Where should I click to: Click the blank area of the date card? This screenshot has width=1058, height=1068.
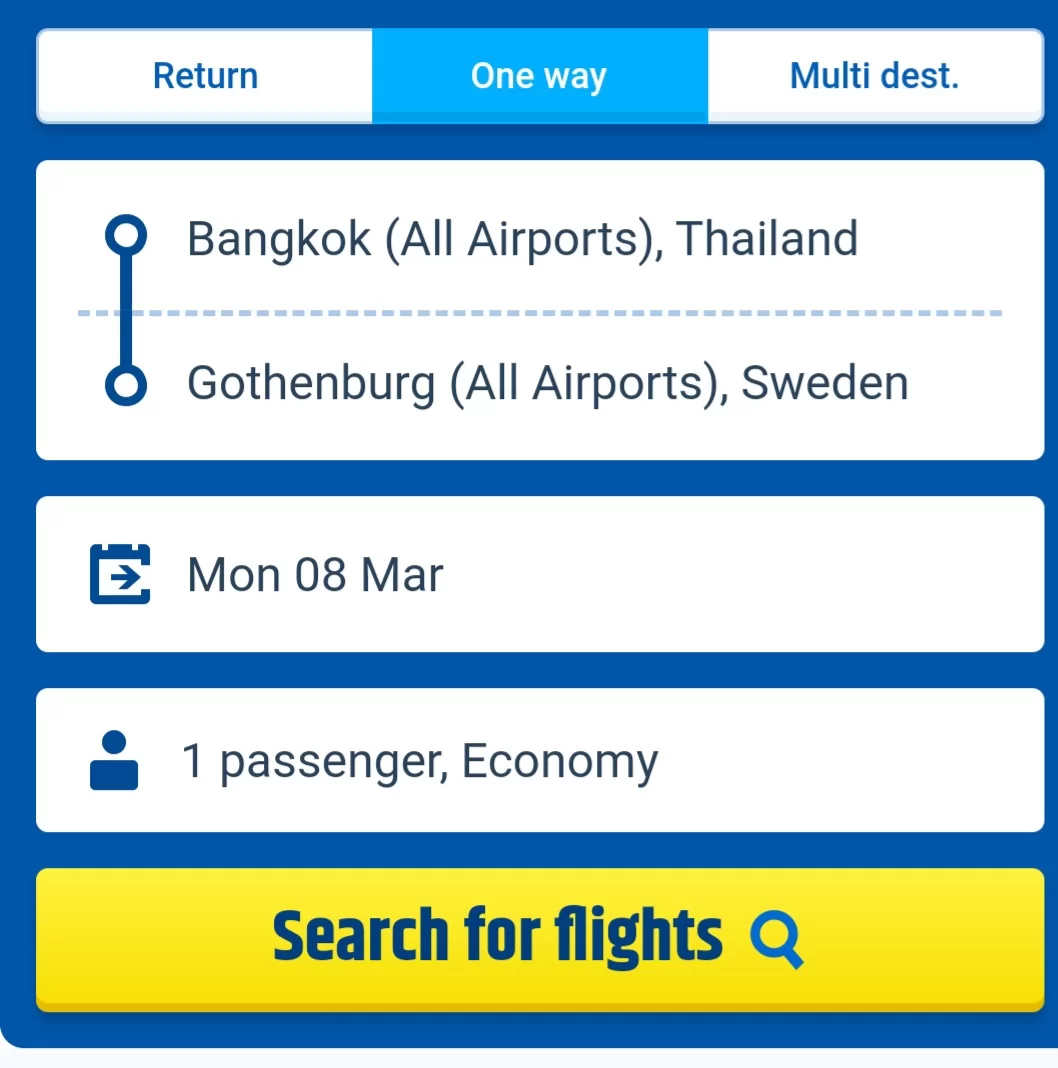click(750, 575)
